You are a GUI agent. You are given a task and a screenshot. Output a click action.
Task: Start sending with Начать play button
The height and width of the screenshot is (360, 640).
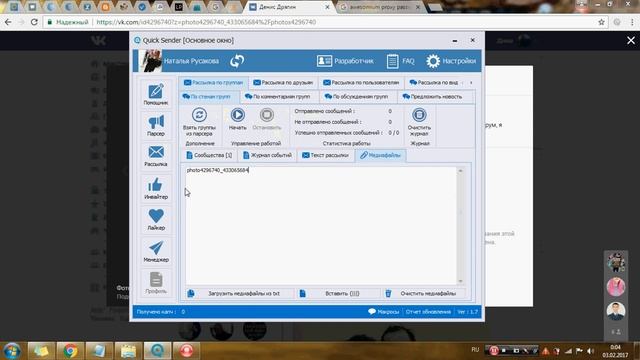tap(238, 119)
